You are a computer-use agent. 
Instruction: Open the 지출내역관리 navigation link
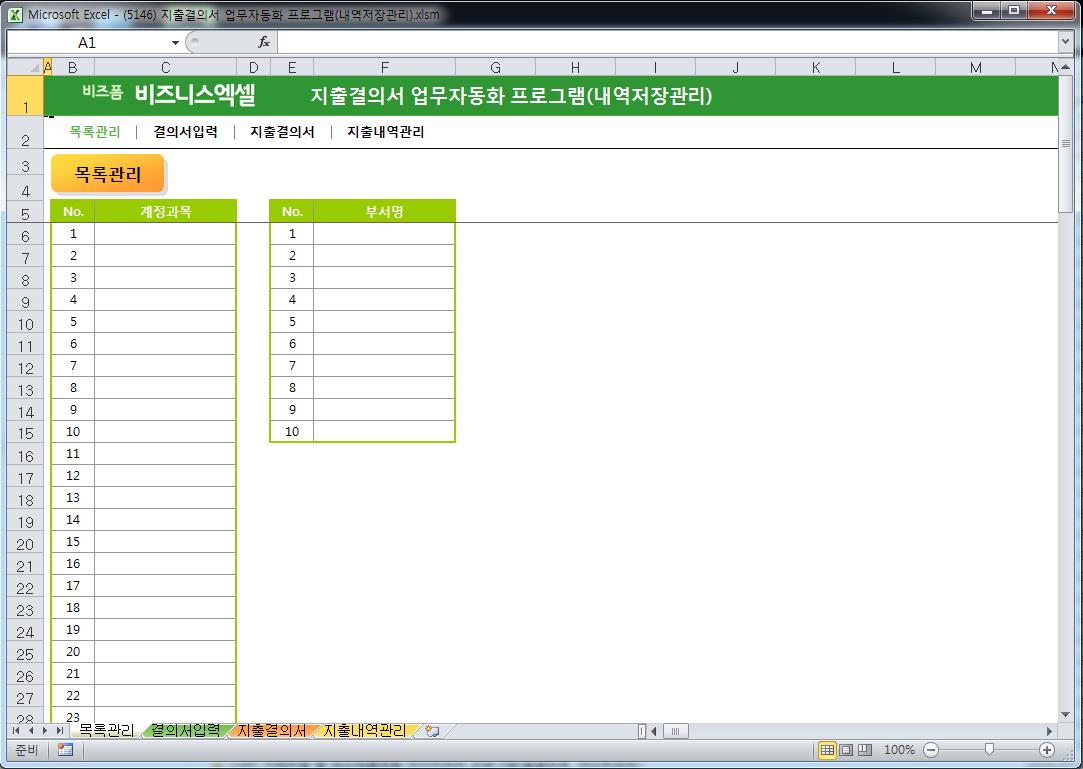385,132
